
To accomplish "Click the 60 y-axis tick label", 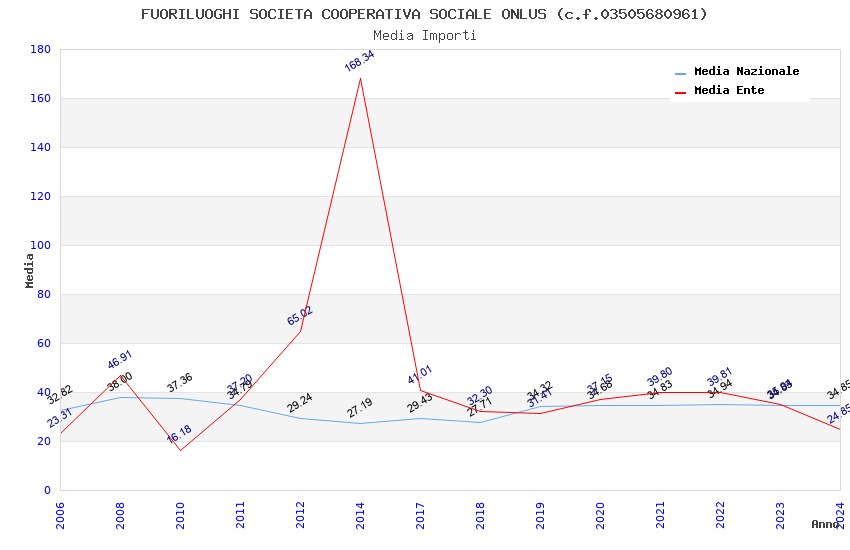I will coord(43,343).
